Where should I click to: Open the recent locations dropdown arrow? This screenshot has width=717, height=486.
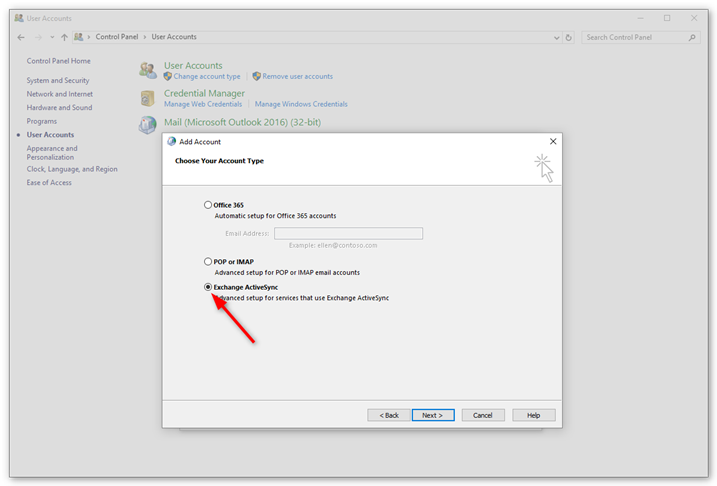click(52, 37)
